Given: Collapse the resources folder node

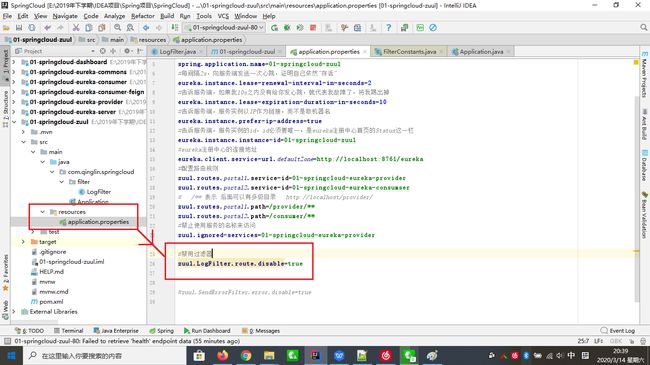Looking at the screenshot, I should [x=42, y=212].
